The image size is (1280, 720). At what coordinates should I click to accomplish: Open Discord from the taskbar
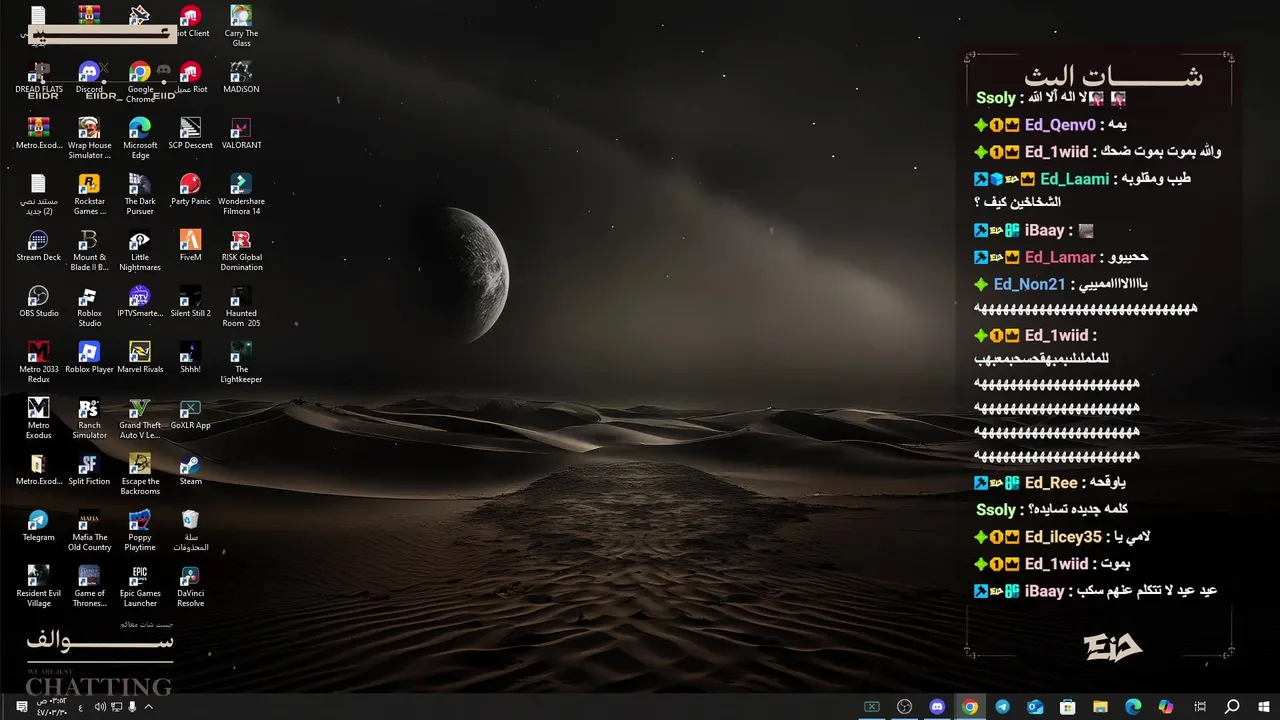[x=937, y=707]
